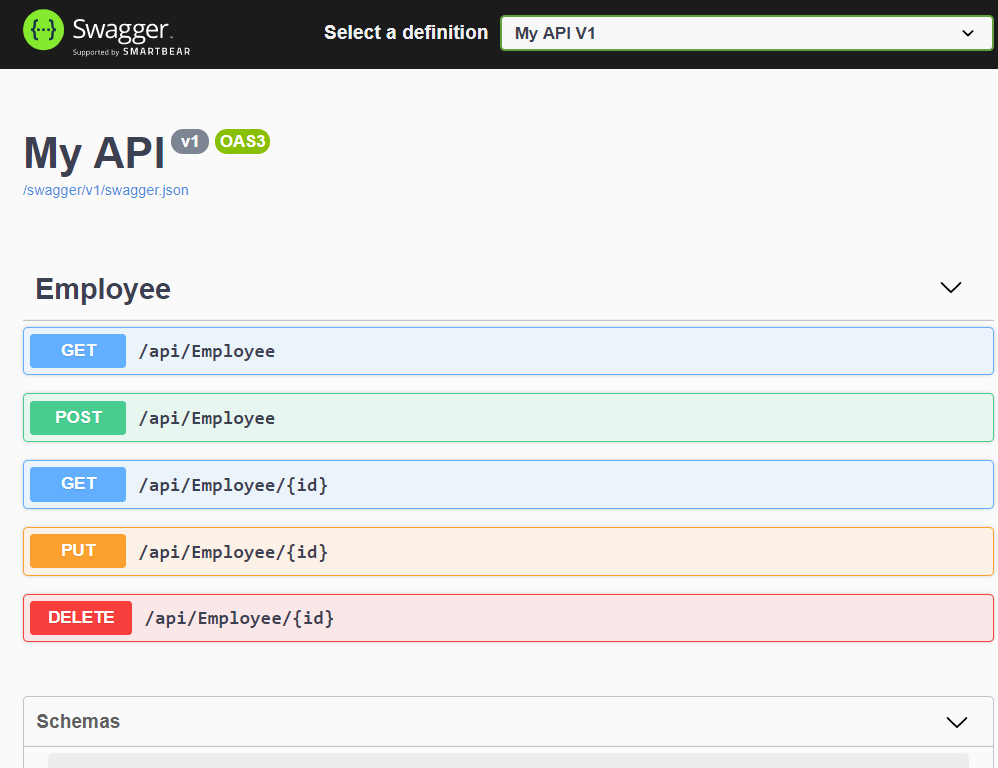Click the red DELETE method badge
This screenshot has width=998, height=768.
click(81, 618)
